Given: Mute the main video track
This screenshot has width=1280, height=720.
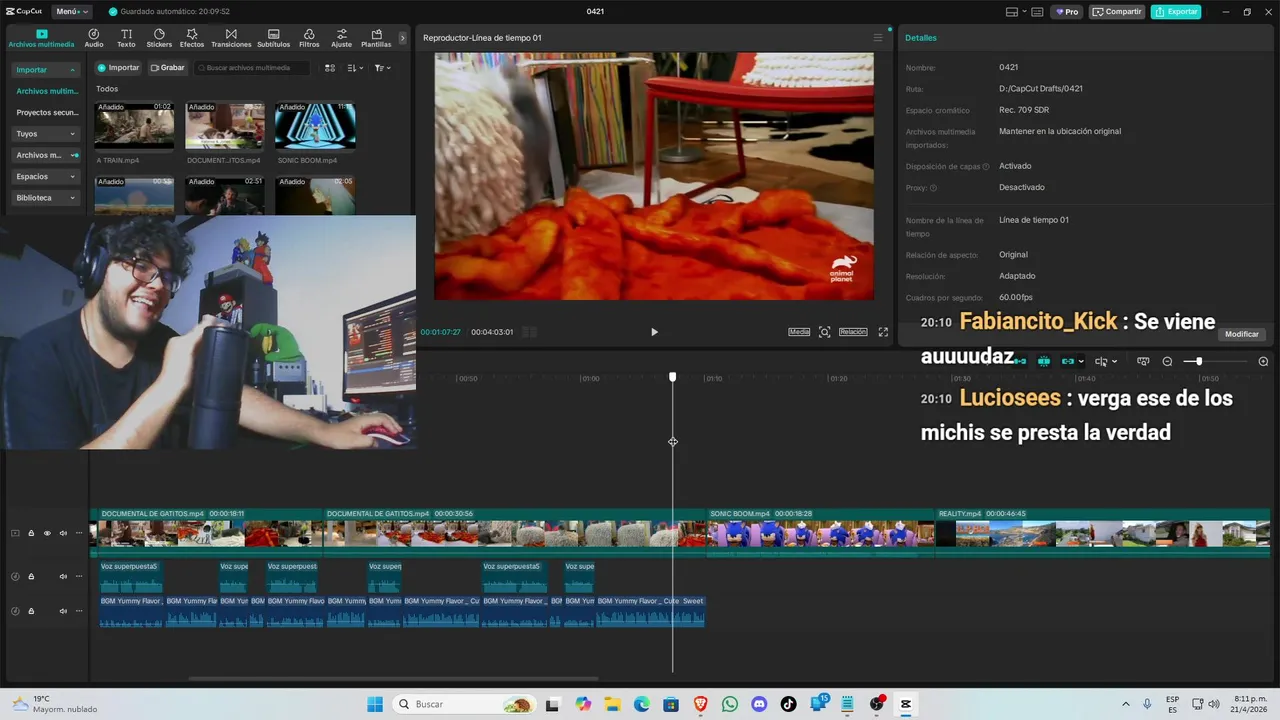Looking at the screenshot, I should (x=63, y=533).
